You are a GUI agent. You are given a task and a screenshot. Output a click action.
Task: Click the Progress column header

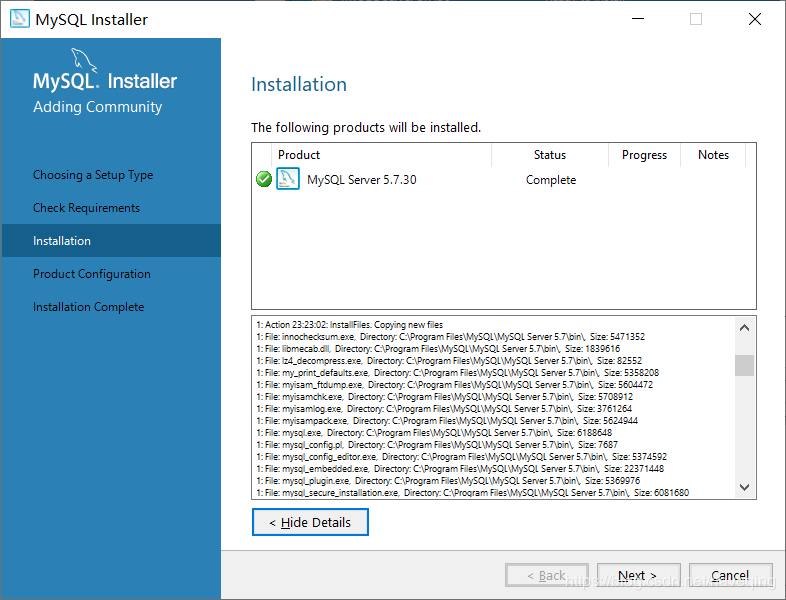[x=644, y=155]
